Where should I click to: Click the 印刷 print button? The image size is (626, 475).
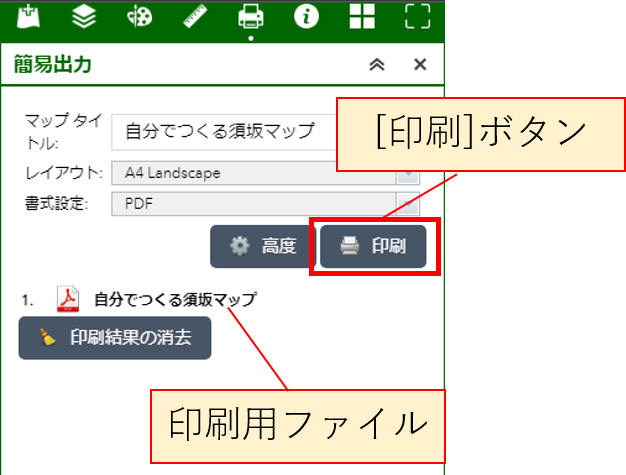point(373,246)
